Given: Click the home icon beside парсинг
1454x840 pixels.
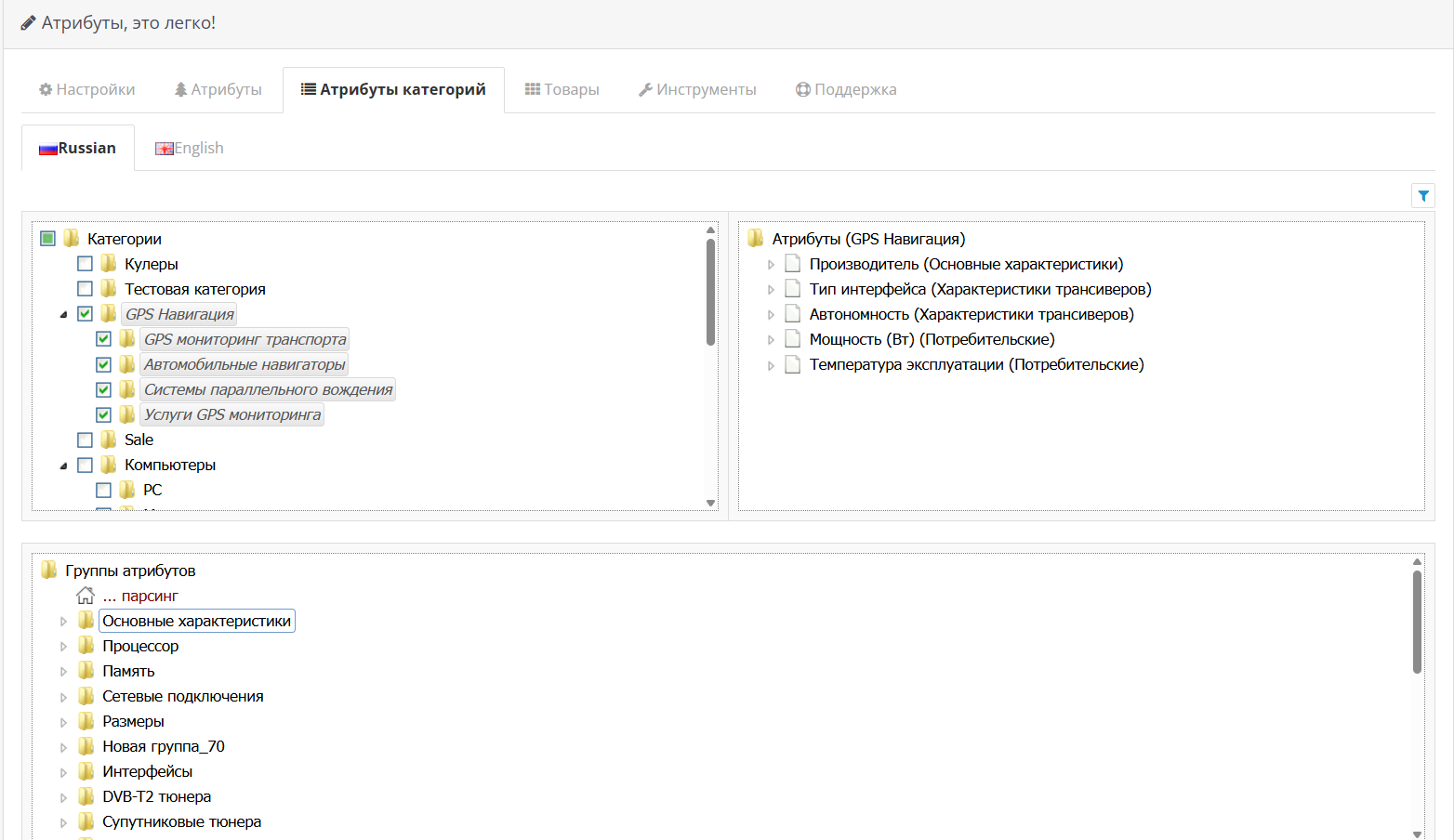Looking at the screenshot, I should pyautogui.click(x=86, y=596).
